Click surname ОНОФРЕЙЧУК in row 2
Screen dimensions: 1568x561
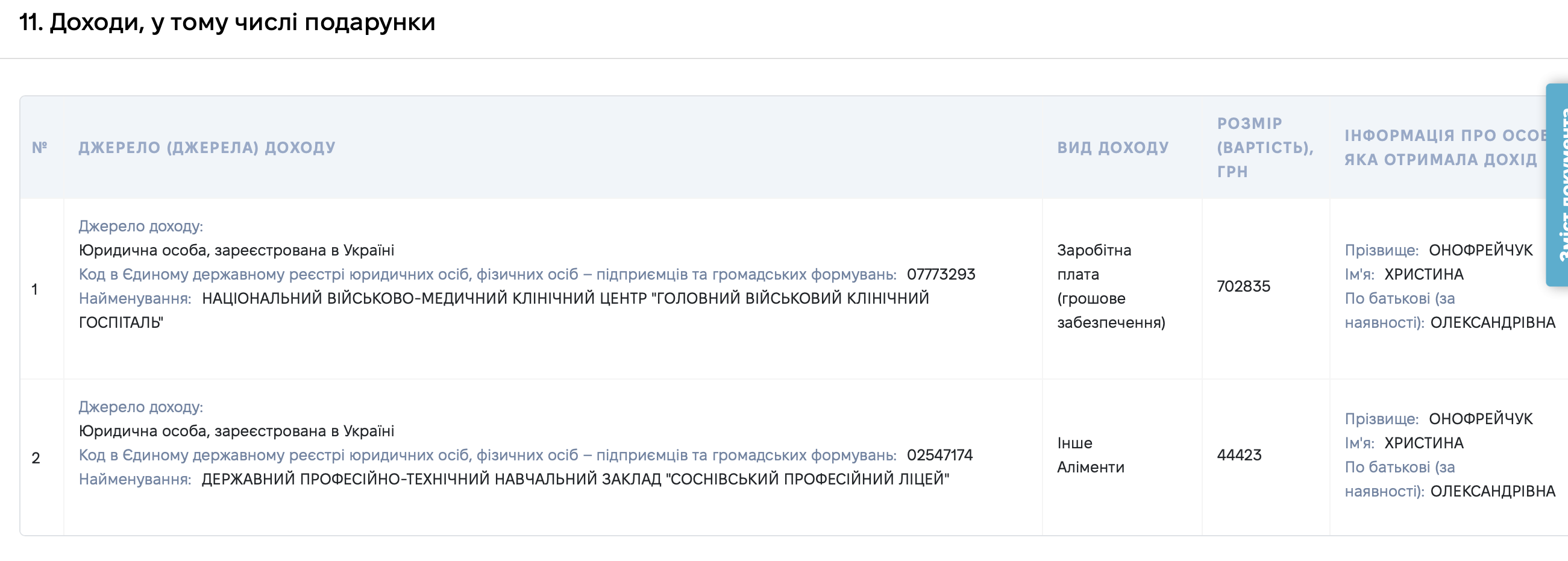[x=1481, y=419]
